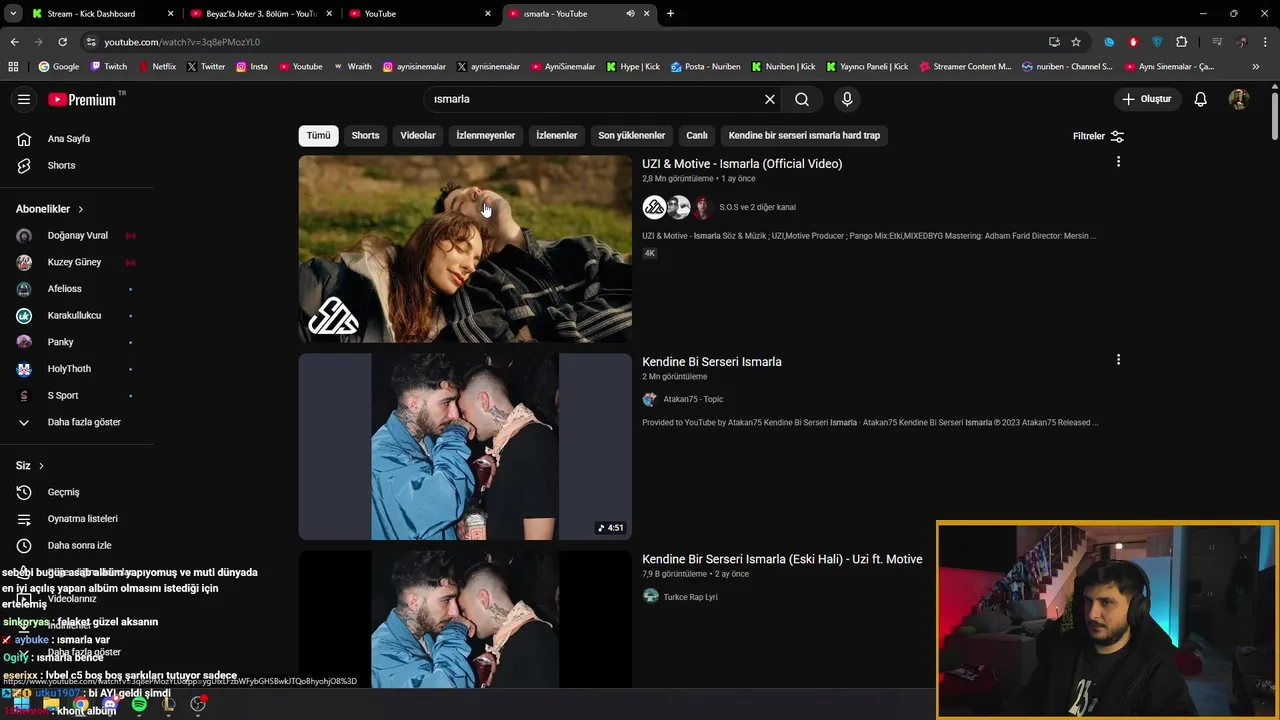Mute the ısmarla tab audio
The width and height of the screenshot is (1280, 720).
(x=630, y=14)
